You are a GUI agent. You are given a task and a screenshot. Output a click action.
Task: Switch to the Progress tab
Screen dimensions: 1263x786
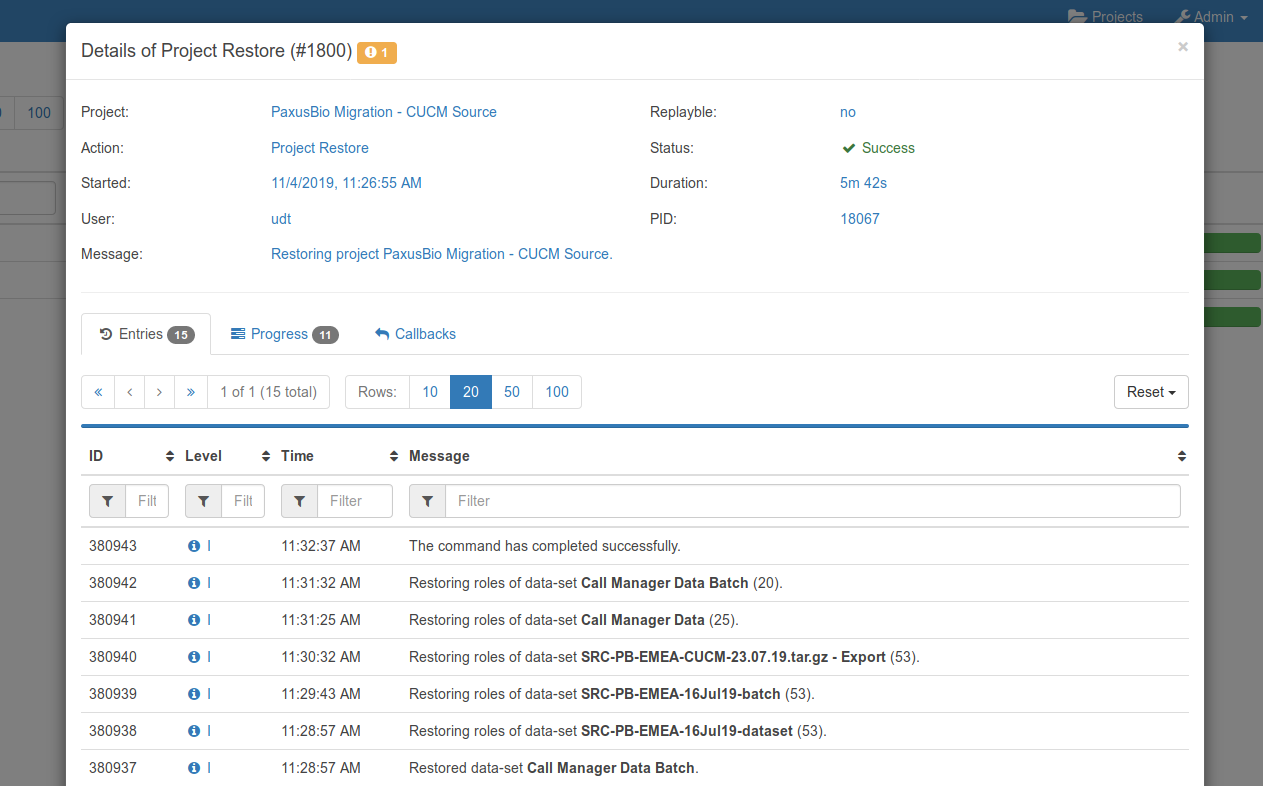coord(283,334)
